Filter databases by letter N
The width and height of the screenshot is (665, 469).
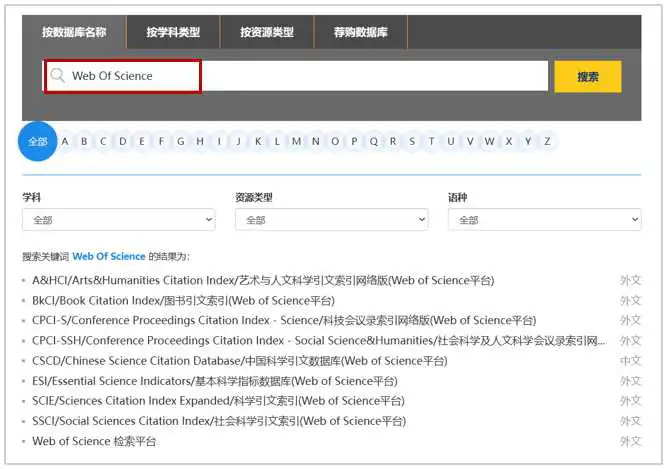click(x=316, y=142)
